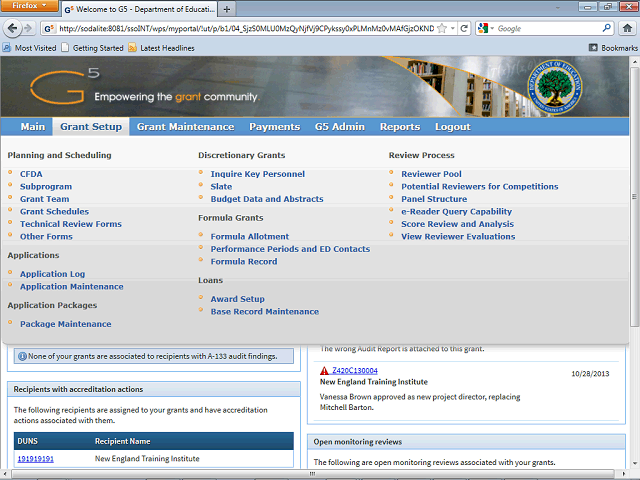
Task: Click the horizontal scrollbar at the bottom
Action: [x=312, y=473]
